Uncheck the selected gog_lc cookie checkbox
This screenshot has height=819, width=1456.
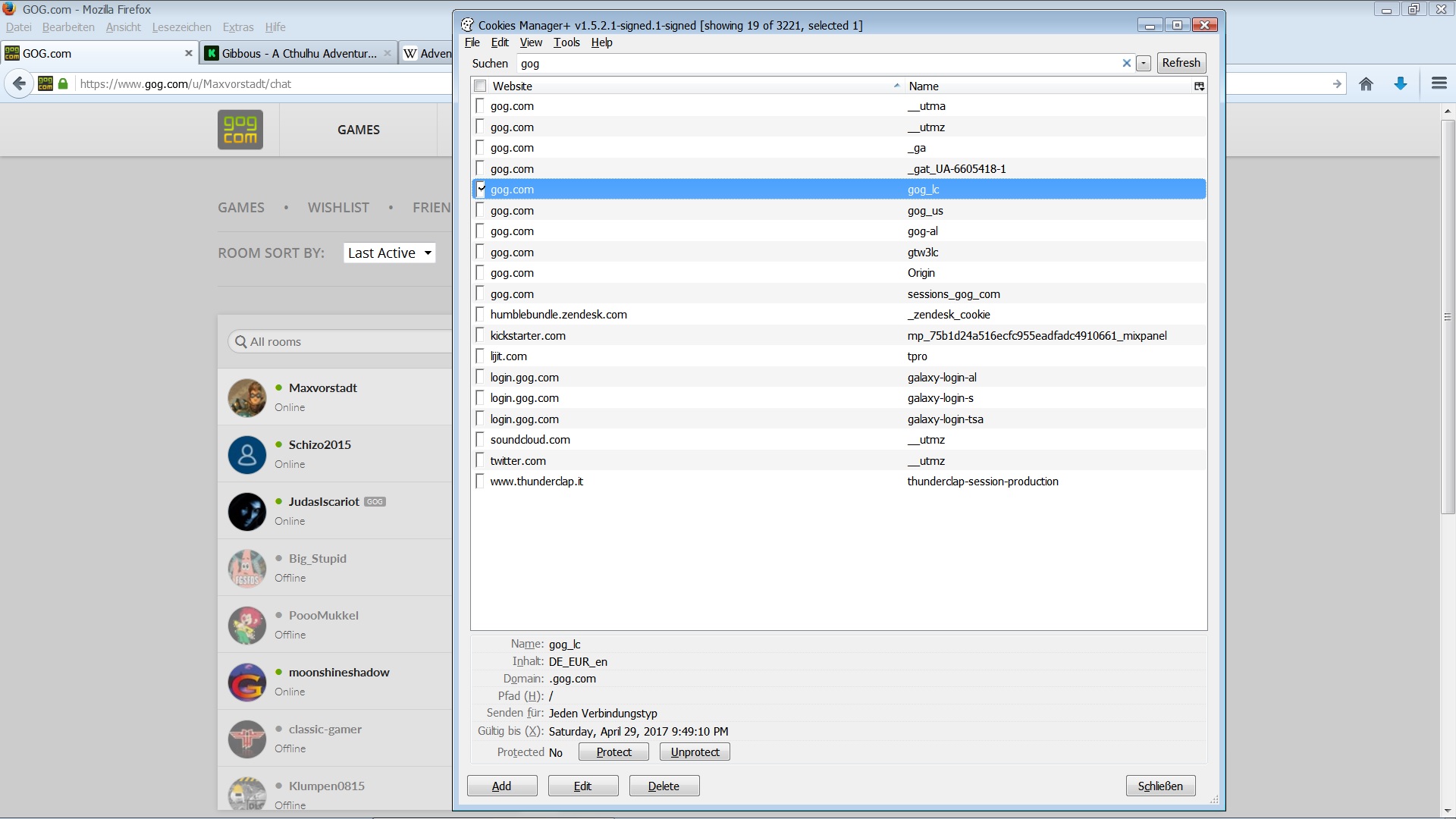(x=481, y=190)
